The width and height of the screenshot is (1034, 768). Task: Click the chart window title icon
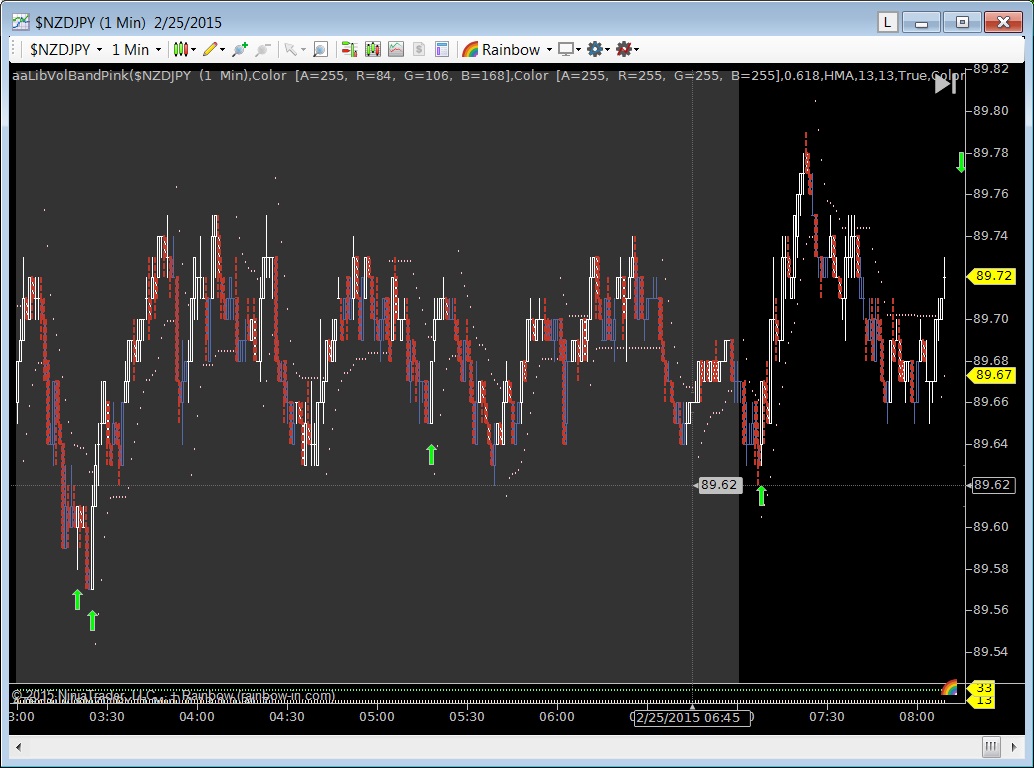click(x=20, y=22)
